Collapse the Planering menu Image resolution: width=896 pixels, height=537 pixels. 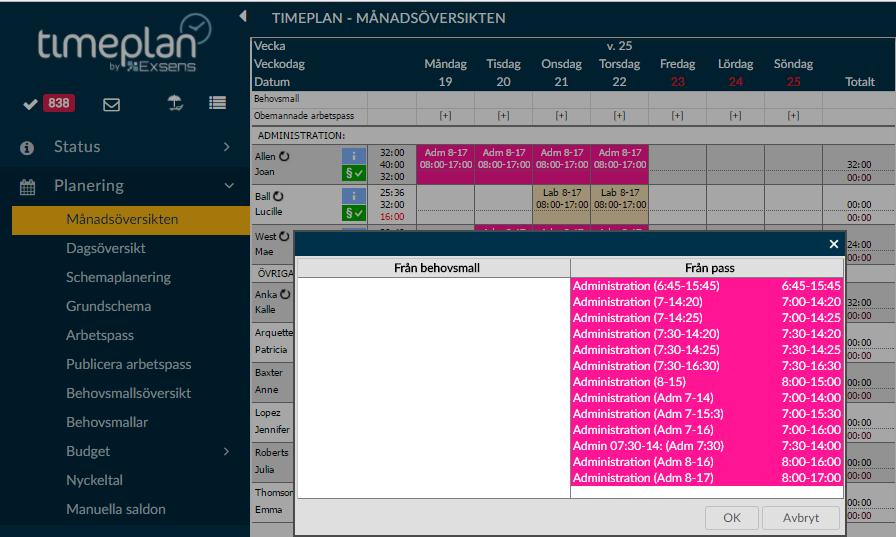[x=229, y=186]
